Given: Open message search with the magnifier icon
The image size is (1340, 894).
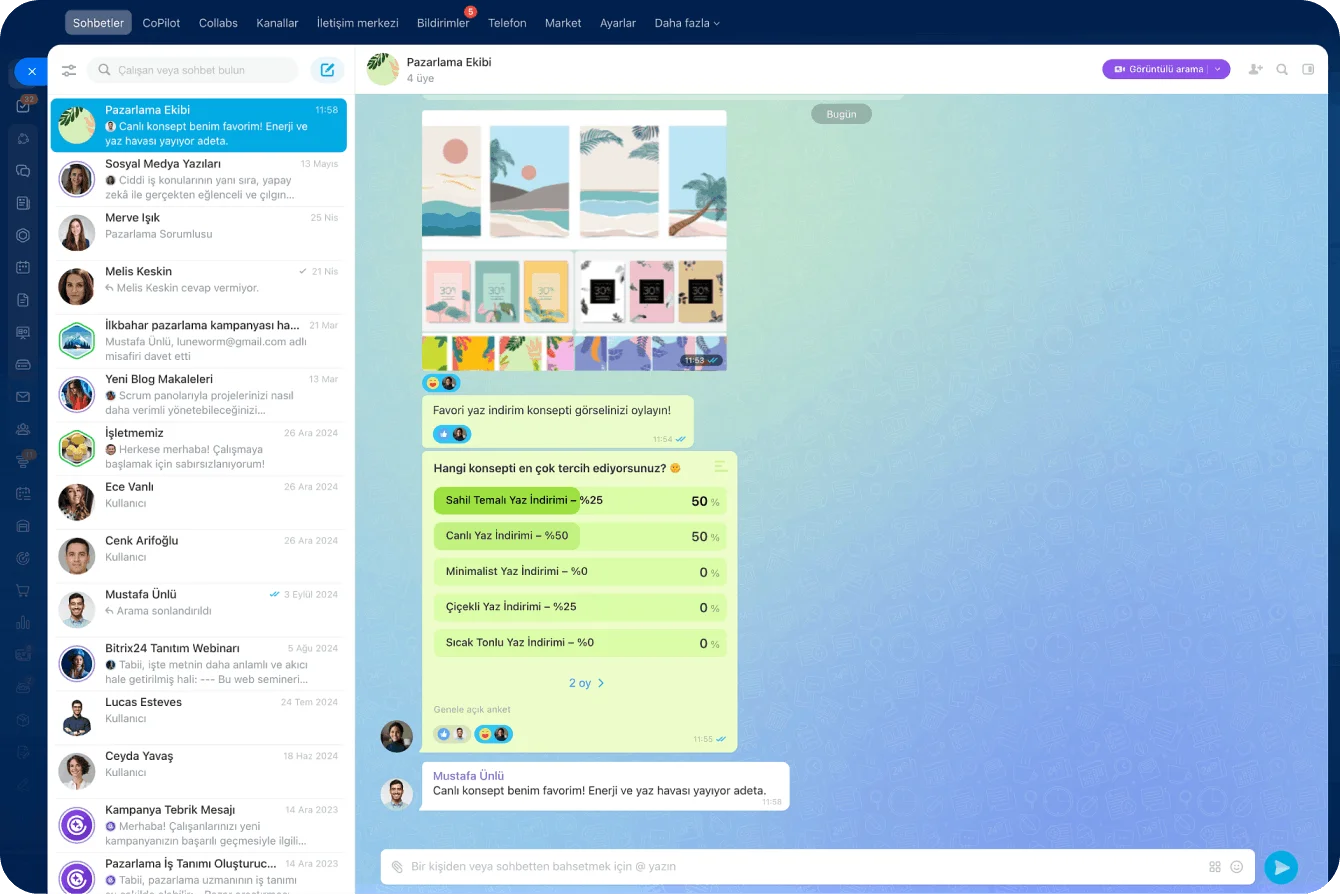Looking at the screenshot, I should coord(1282,69).
